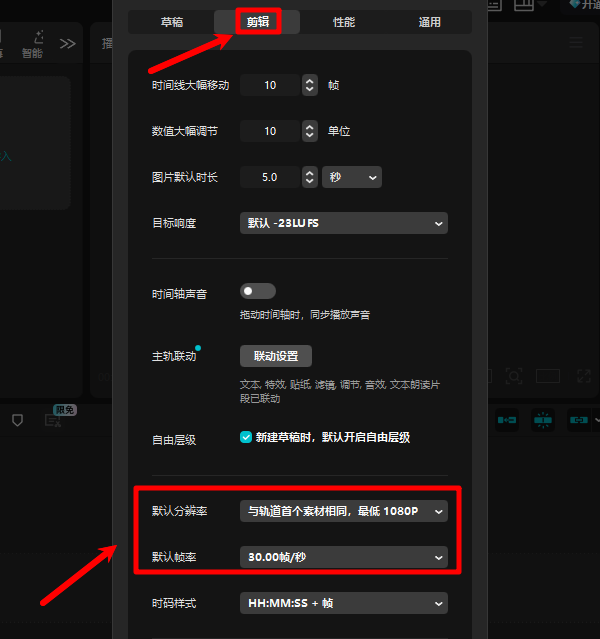Expand the 默认帧率 dropdown
The image size is (600, 639).
pos(343,556)
